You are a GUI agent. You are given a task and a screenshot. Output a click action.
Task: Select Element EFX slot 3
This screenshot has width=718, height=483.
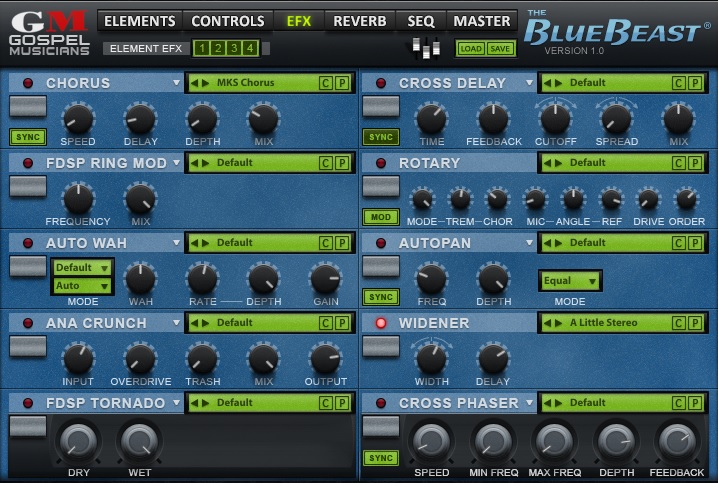[x=234, y=48]
